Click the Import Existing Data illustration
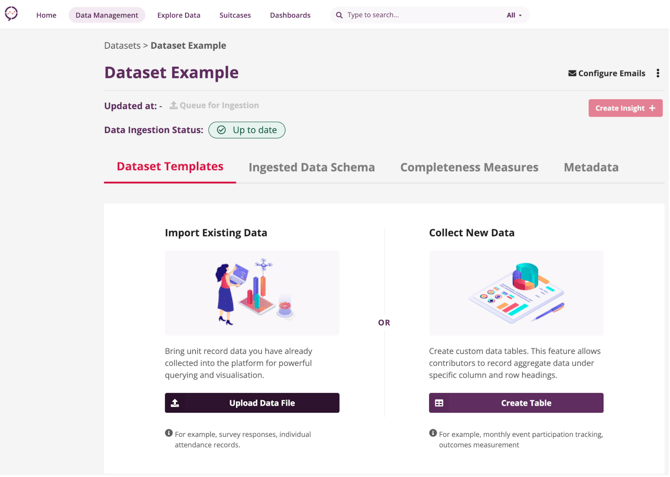 coord(252,293)
